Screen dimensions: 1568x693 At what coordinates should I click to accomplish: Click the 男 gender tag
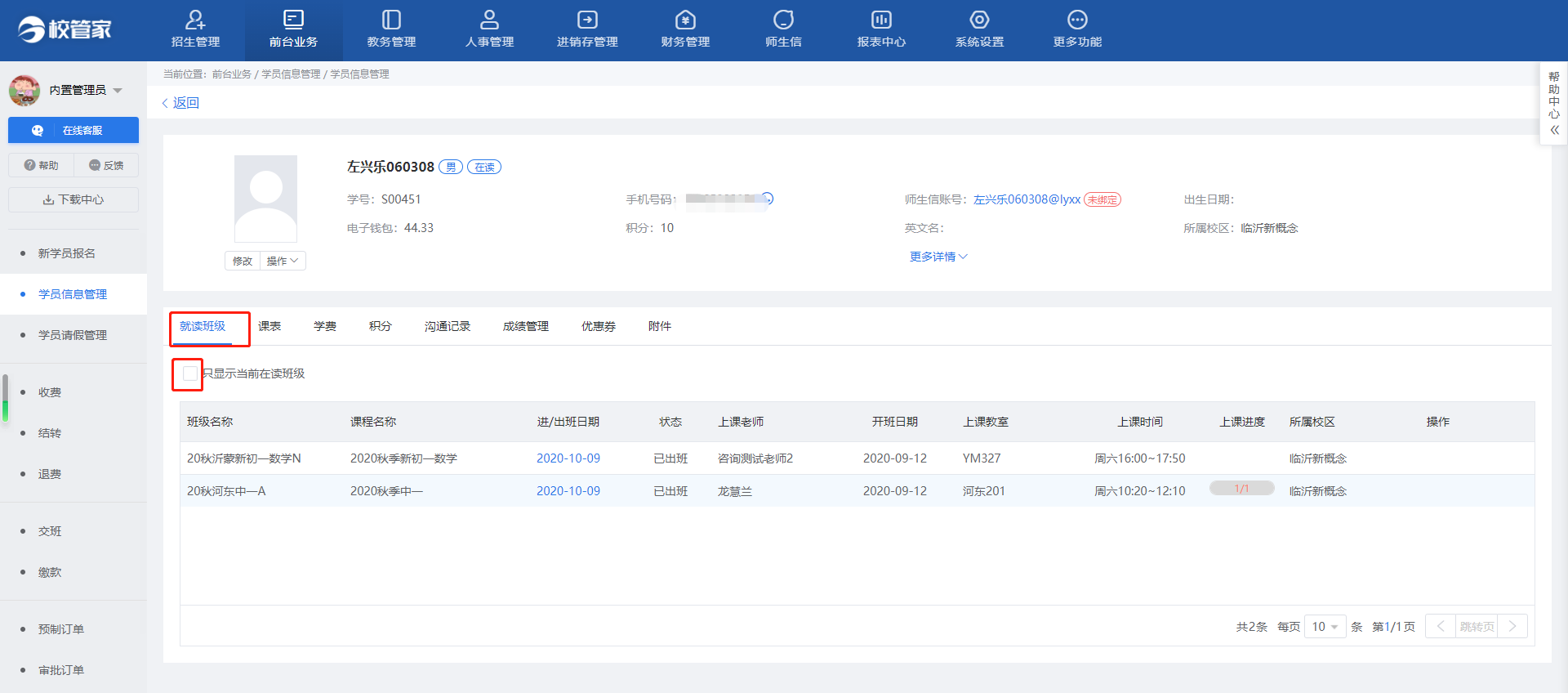pyautogui.click(x=451, y=167)
